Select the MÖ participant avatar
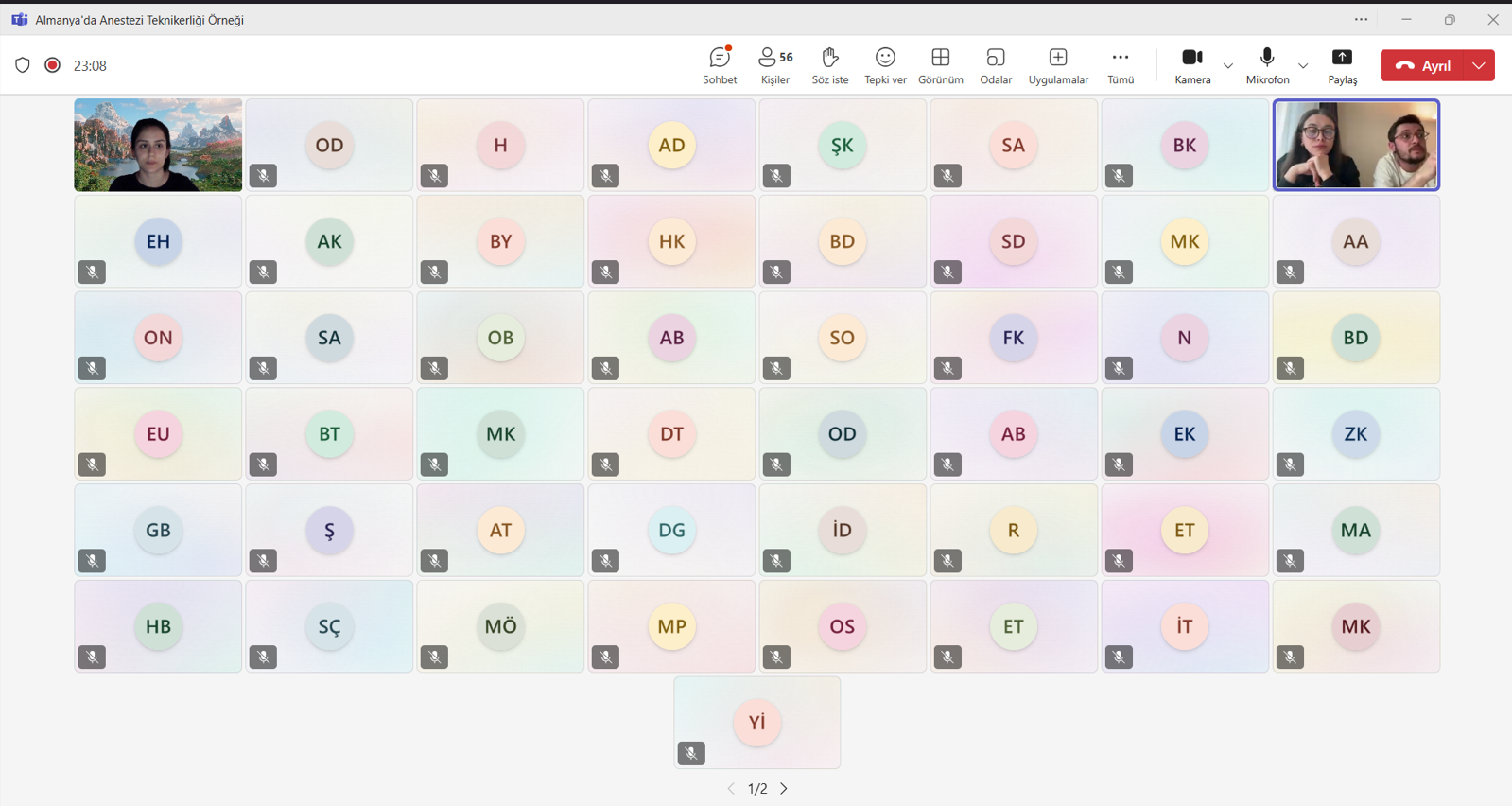The width and height of the screenshot is (1512, 806). tap(500, 626)
